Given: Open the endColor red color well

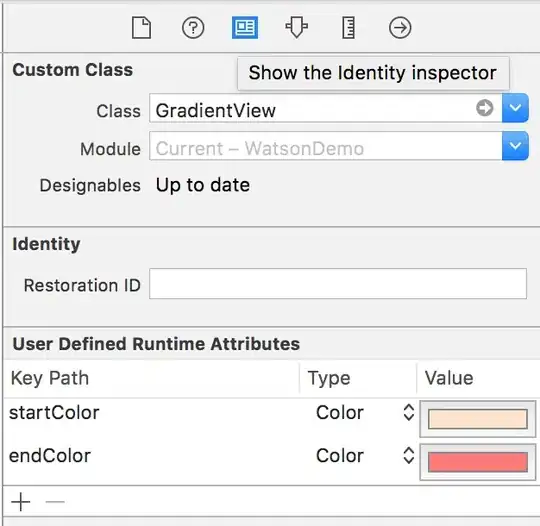Looking at the screenshot, I should click(x=478, y=462).
